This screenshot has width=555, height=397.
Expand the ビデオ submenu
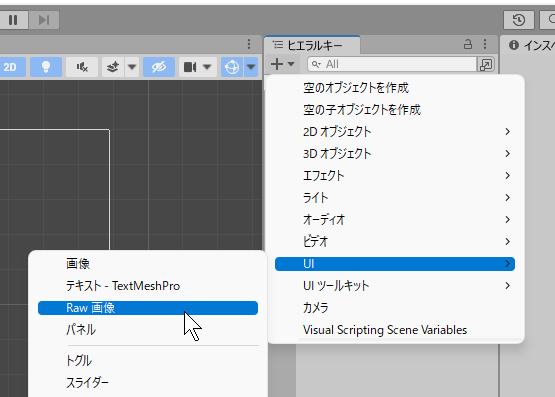[395, 242]
